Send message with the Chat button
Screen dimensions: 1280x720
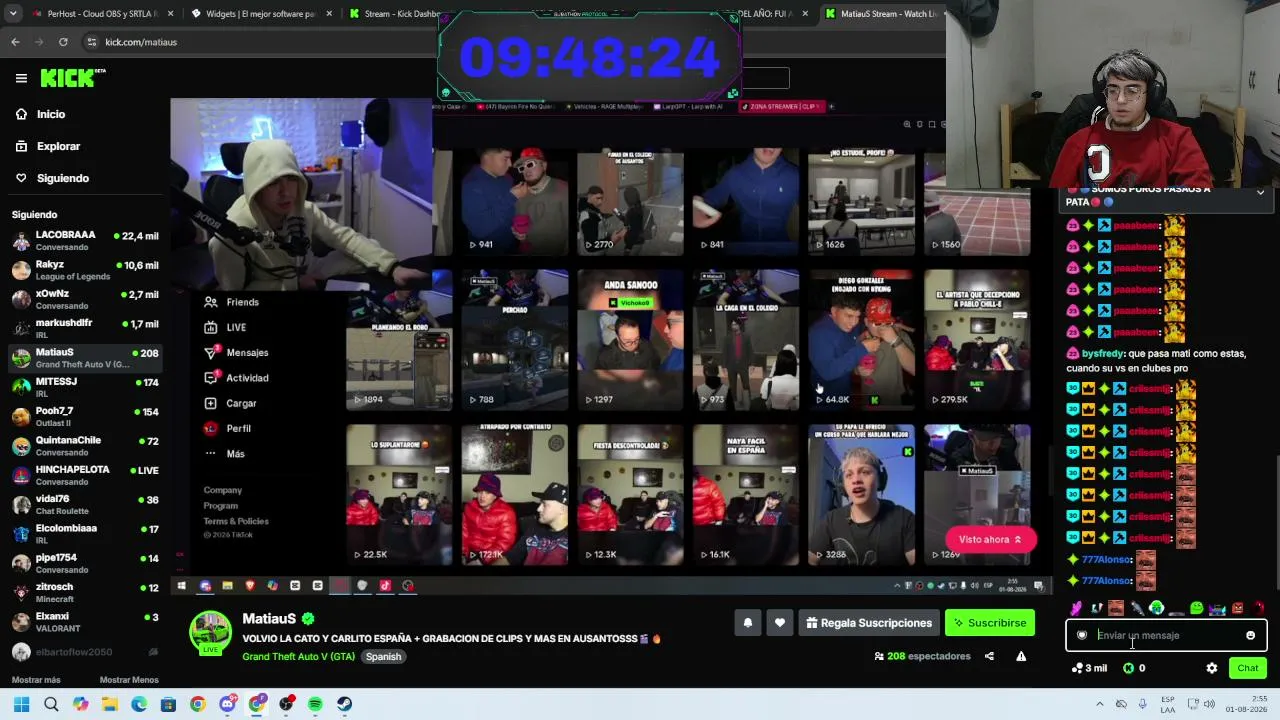[x=1247, y=668]
